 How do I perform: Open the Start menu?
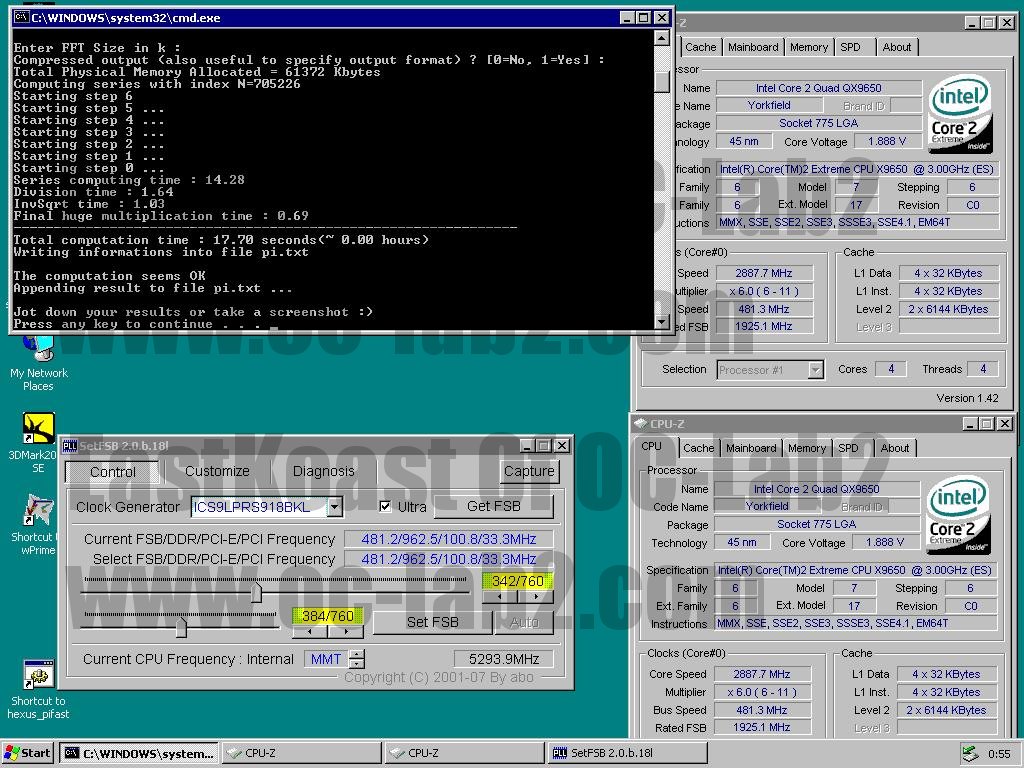pyautogui.click(x=27, y=753)
